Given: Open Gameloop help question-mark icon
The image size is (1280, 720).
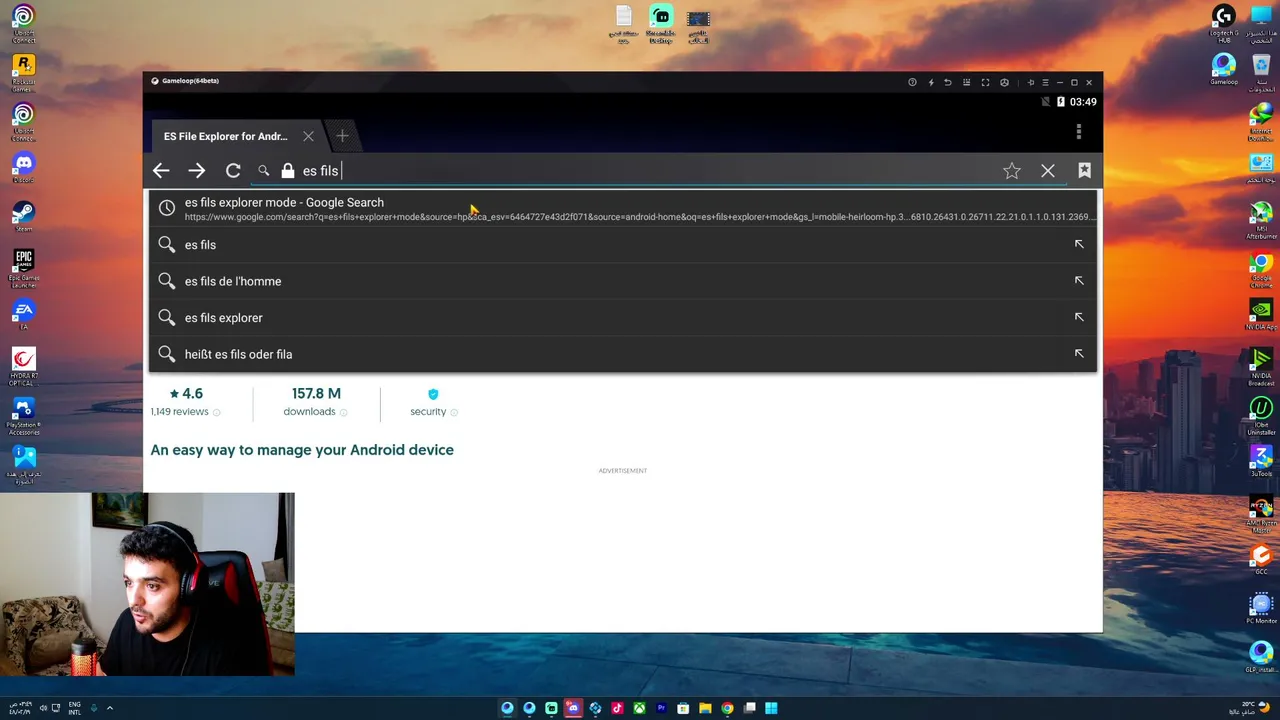Looking at the screenshot, I should (912, 82).
